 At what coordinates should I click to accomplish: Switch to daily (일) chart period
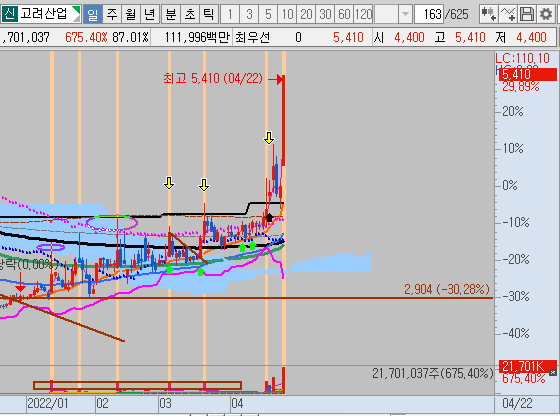coord(92,14)
